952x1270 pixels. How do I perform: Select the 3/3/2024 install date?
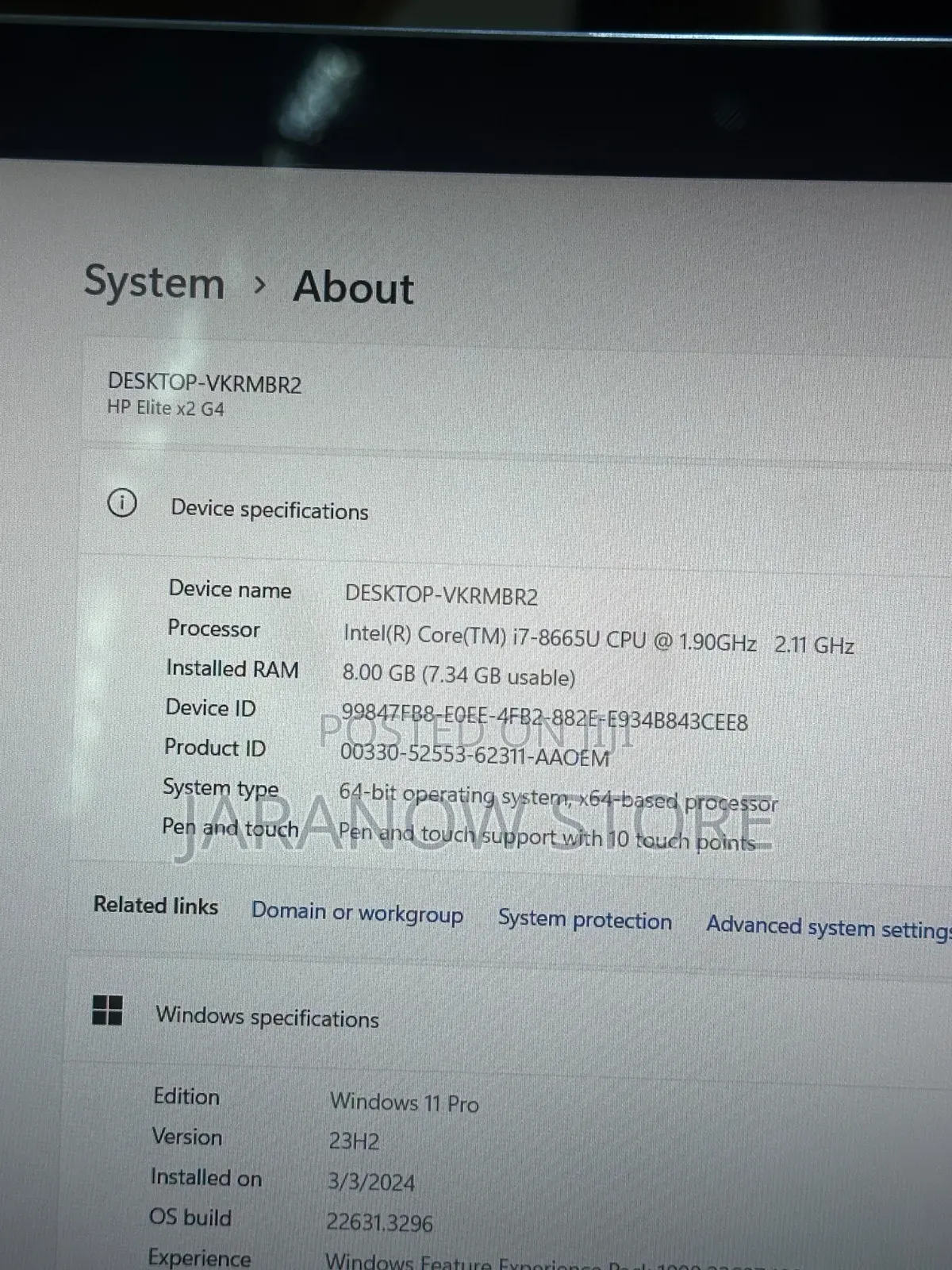[371, 1182]
